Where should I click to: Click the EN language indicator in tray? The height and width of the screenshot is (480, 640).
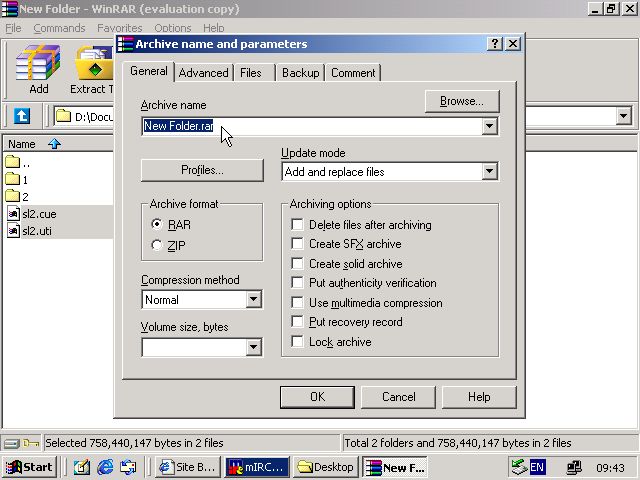click(537, 467)
